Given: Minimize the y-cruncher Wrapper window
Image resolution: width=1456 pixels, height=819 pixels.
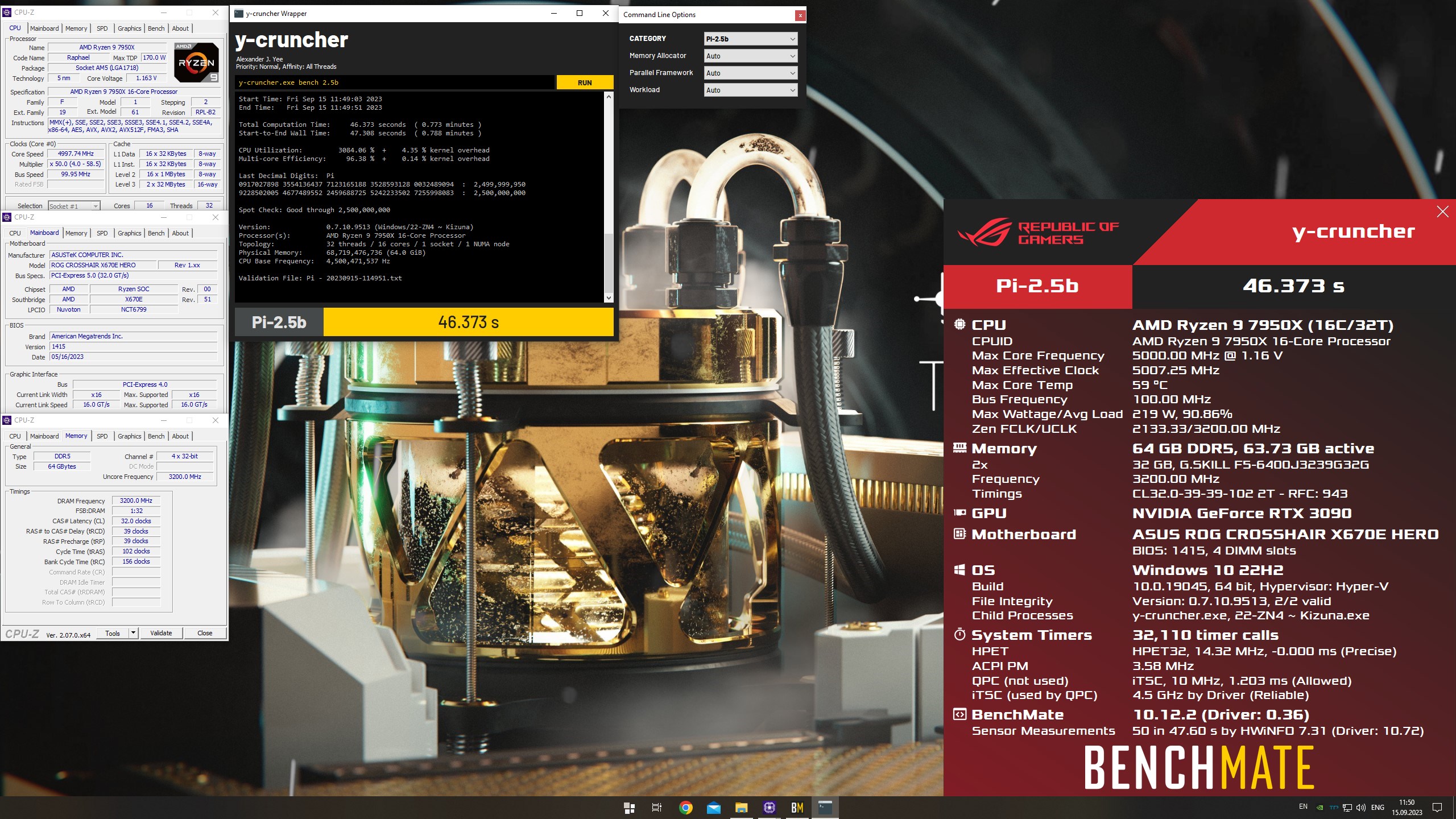Looking at the screenshot, I should point(554,14).
